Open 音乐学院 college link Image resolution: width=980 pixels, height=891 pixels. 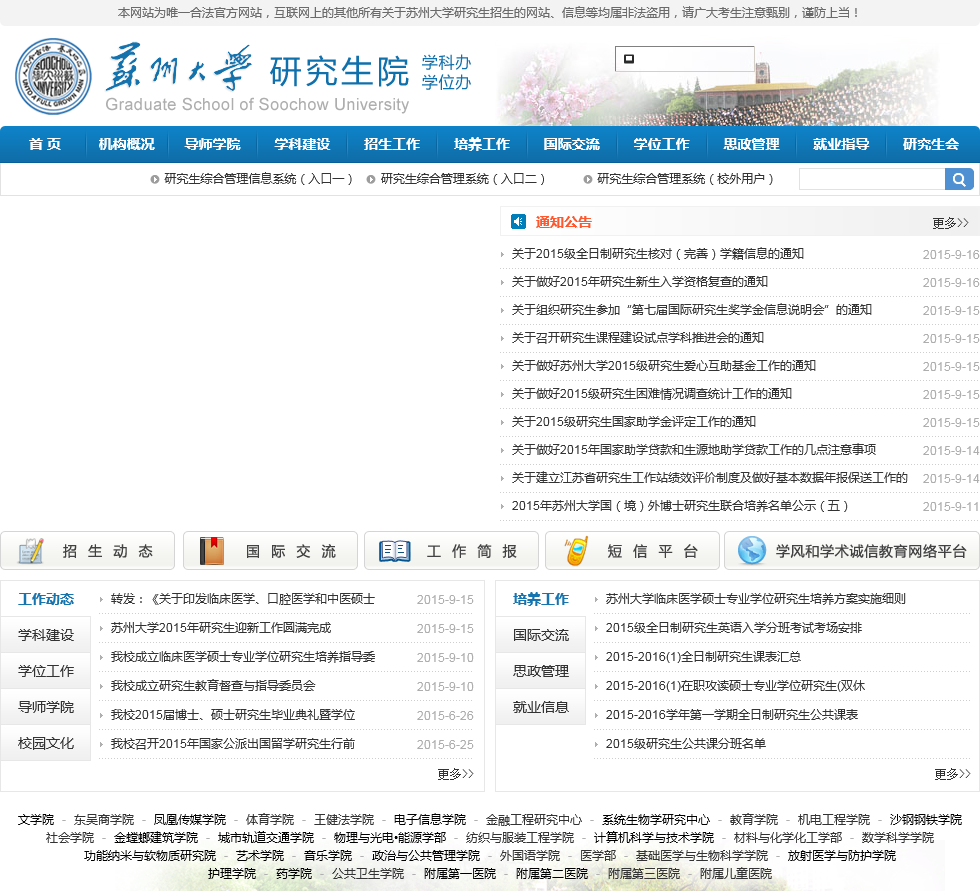click(328, 855)
